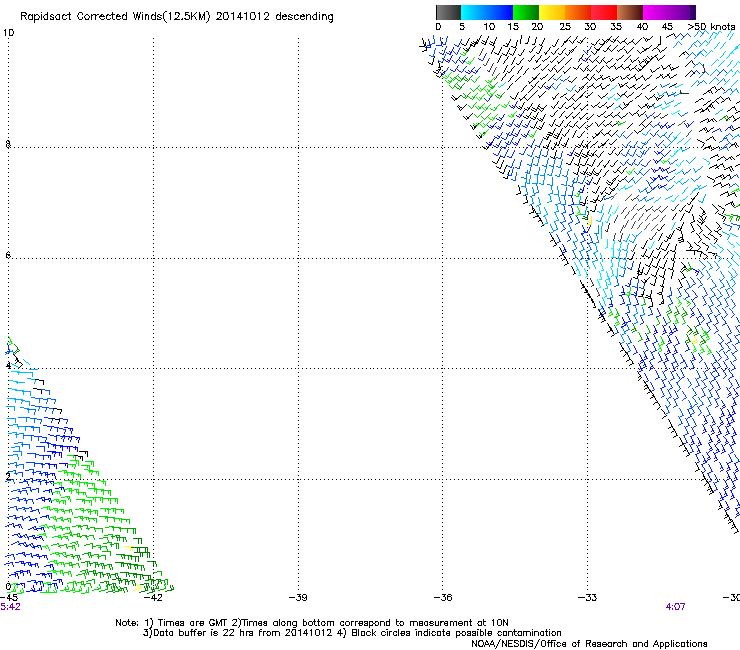Image resolution: width=740 pixels, height=650 pixels.
Task: Click the longitude label '-33'
Action: 587,598
